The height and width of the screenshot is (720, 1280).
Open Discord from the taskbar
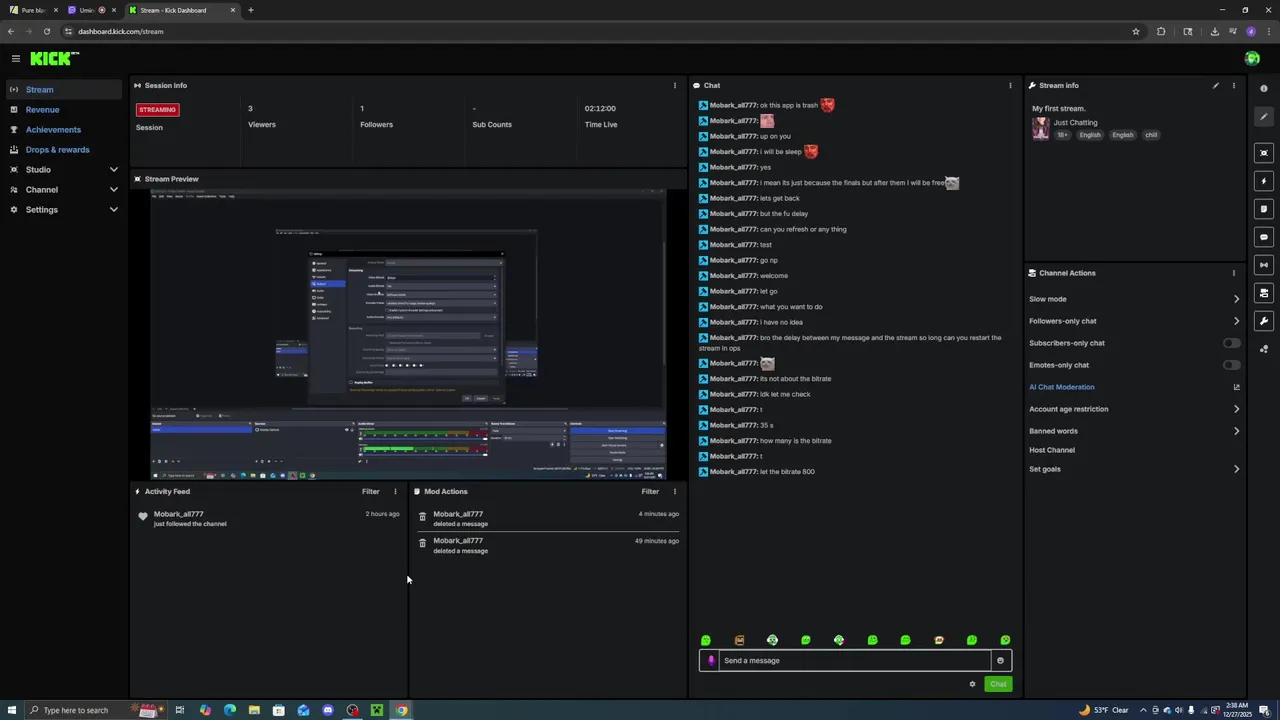point(327,711)
